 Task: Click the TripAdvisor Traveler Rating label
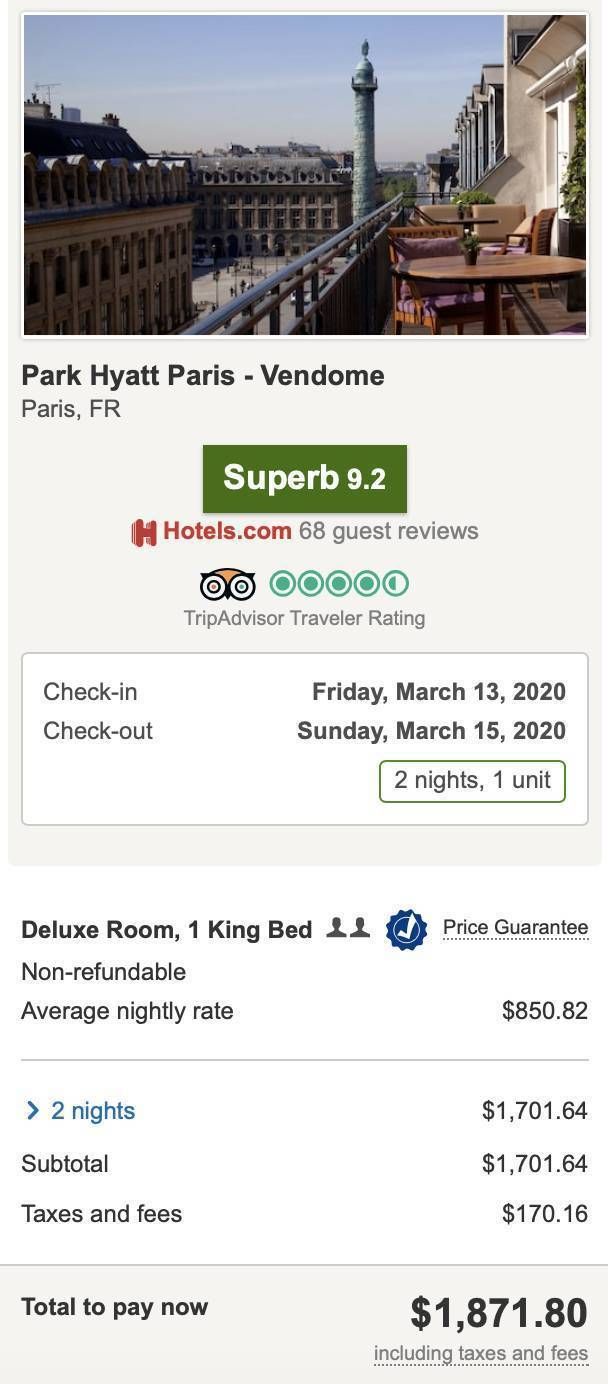304,618
